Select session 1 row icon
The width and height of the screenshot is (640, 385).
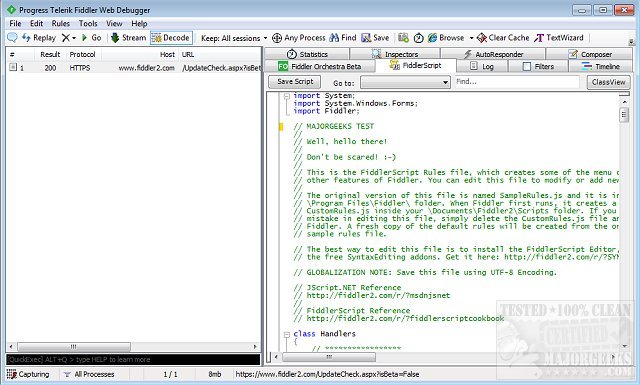13,67
